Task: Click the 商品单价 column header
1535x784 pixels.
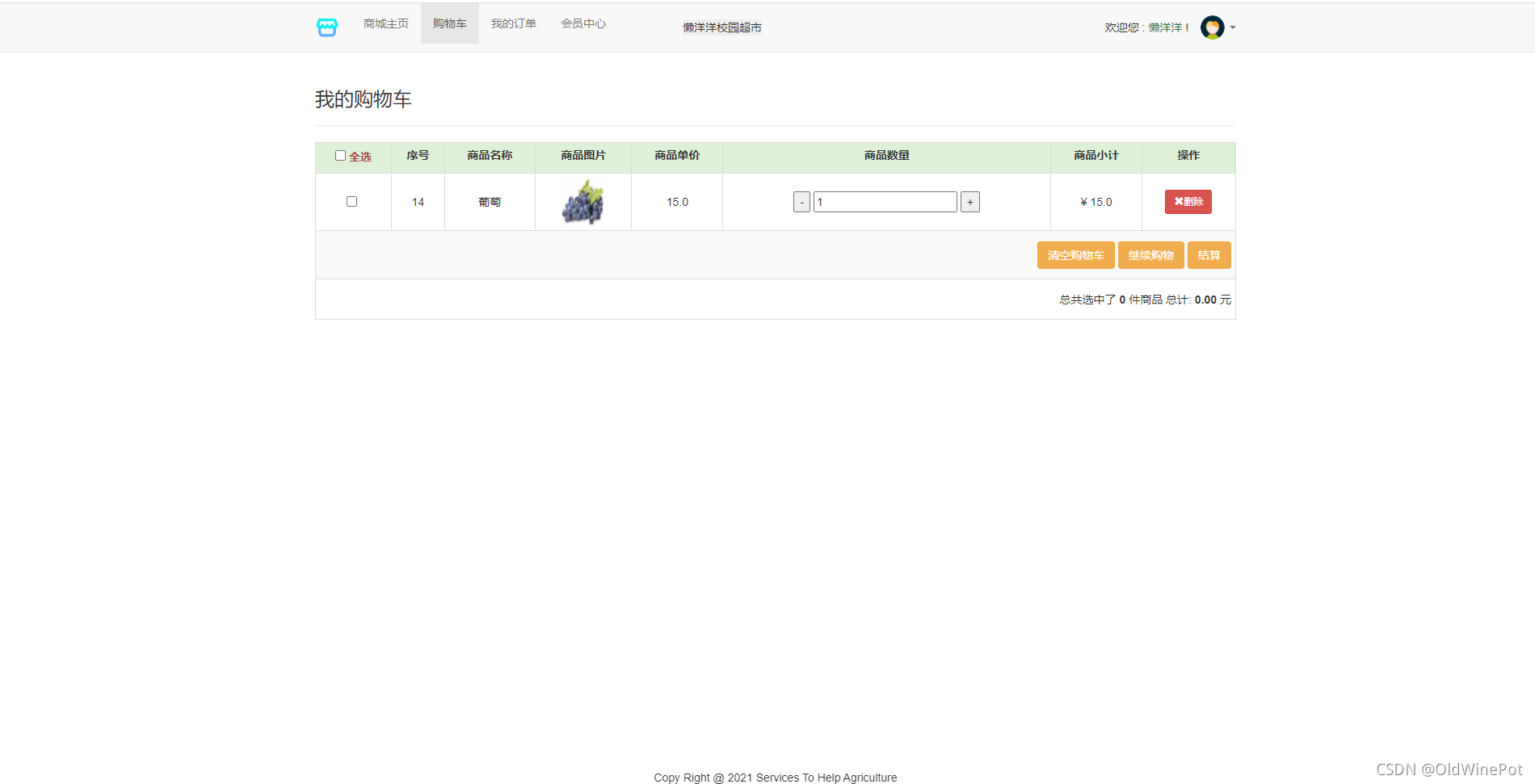Action: pyautogui.click(x=677, y=156)
